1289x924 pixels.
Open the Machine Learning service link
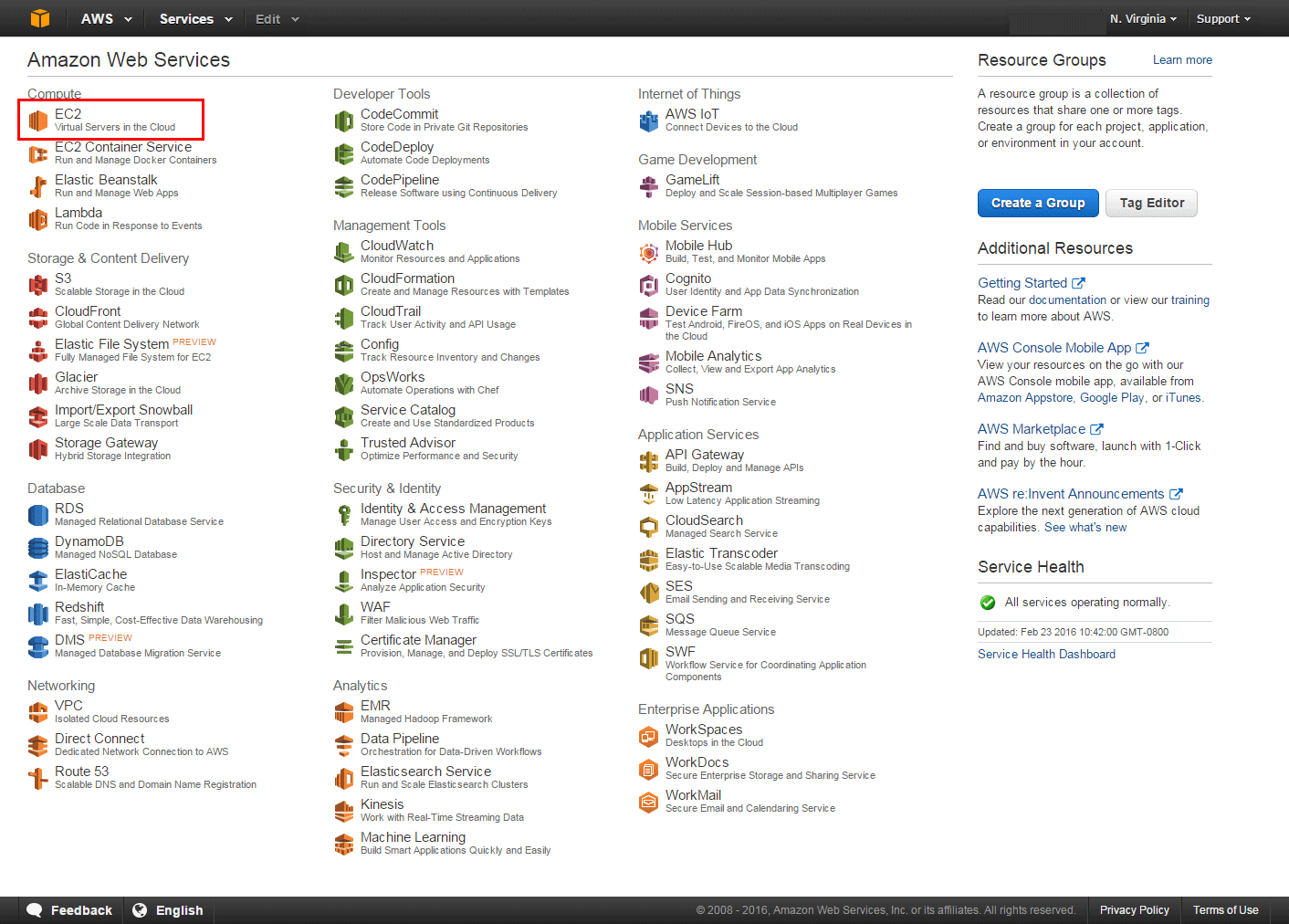pos(413,837)
